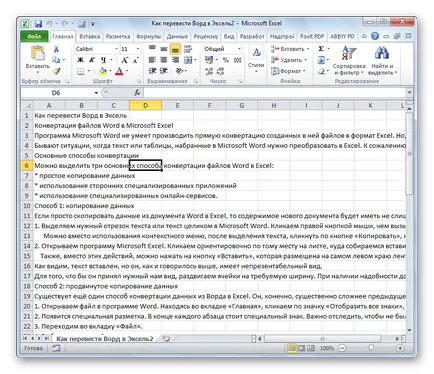Insert a new worksheet tab
The width and height of the screenshot is (434, 374).
pyautogui.click(x=166, y=339)
